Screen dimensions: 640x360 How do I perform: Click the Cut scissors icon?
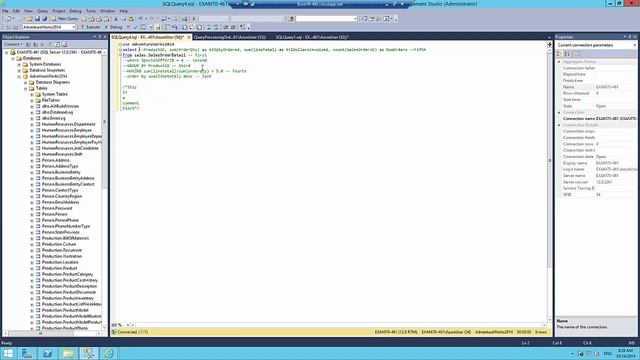tap(116, 19)
